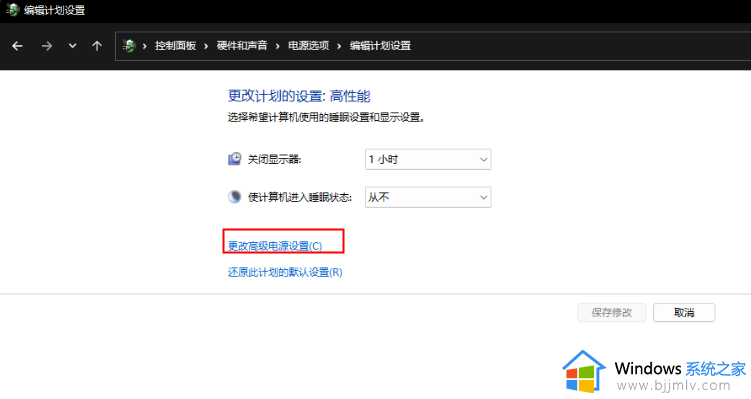
Task: Click the moon icon beside 使计算机进入睡眠状态
Action: tap(235, 197)
